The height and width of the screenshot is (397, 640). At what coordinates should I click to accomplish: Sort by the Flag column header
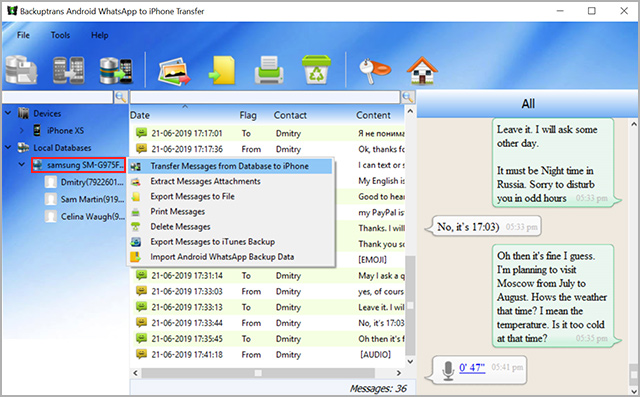[x=248, y=115]
